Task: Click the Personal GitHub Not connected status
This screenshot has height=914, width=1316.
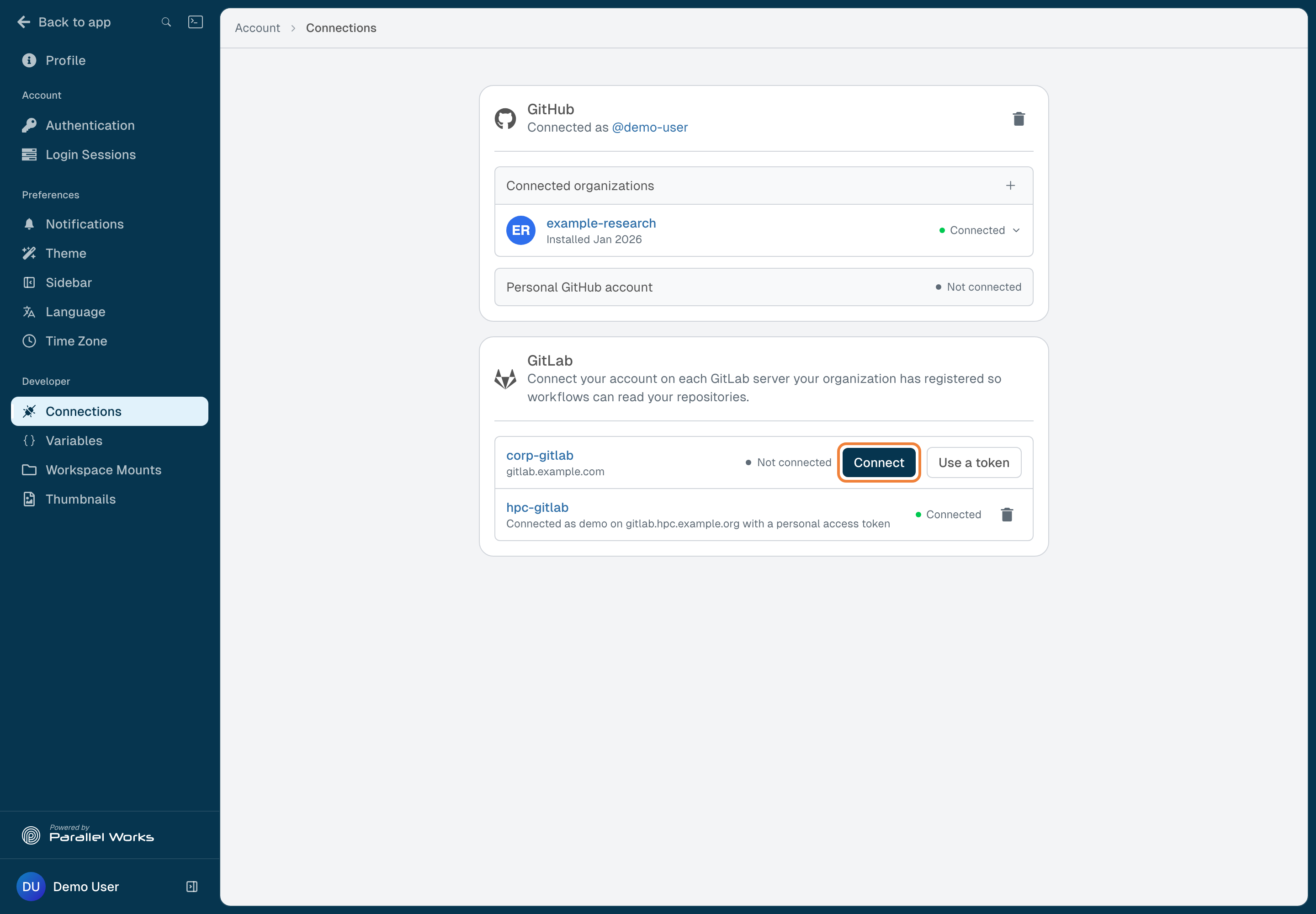Action: tap(978, 287)
